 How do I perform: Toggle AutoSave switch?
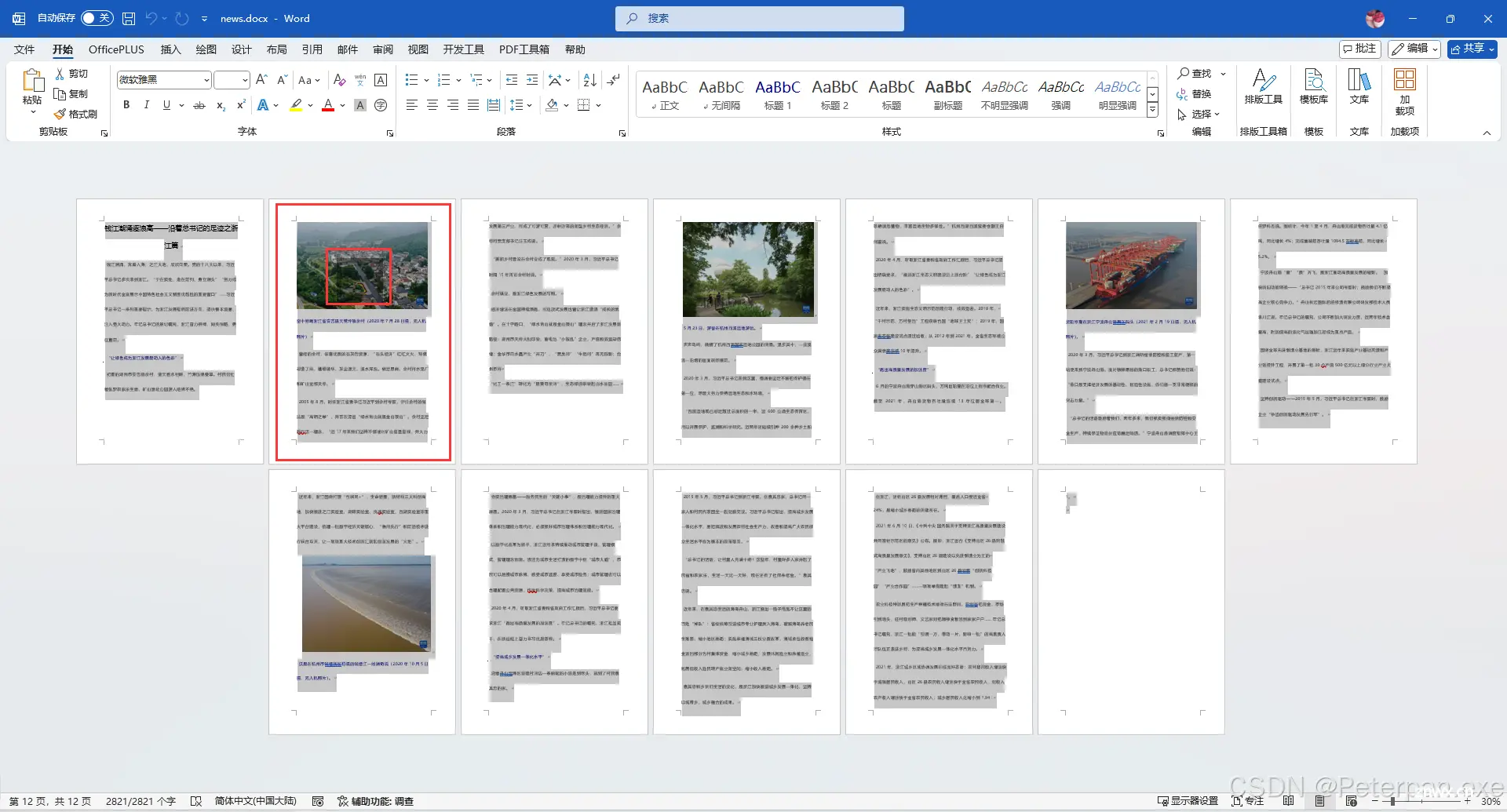coord(97,18)
